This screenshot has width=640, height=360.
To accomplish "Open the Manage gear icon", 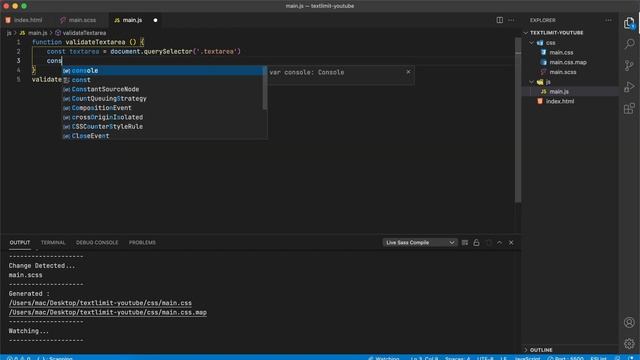I will click(629, 344).
